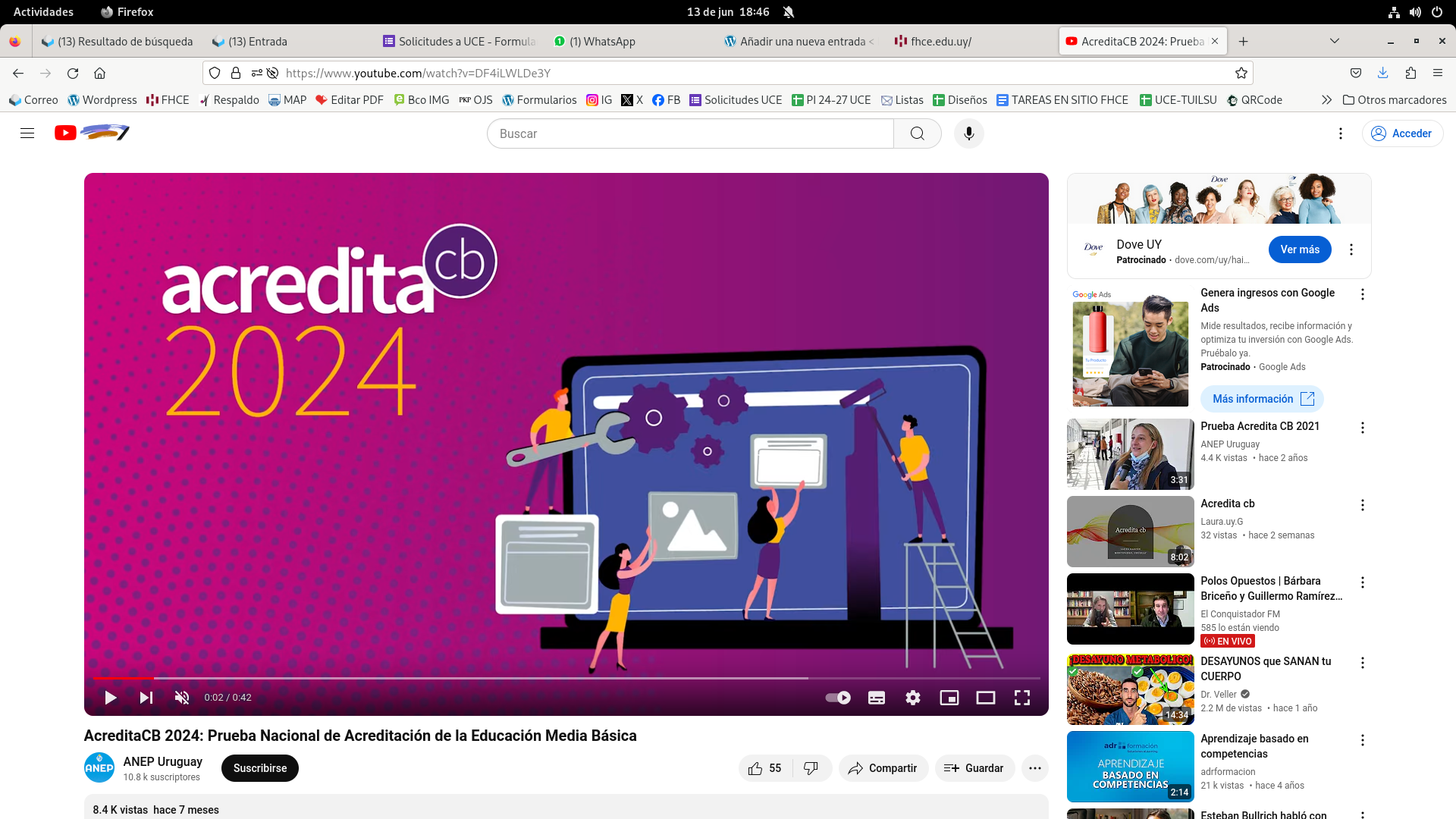This screenshot has width=1456, height=819.
Task: Open video player settings gear
Action: (913, 698)
